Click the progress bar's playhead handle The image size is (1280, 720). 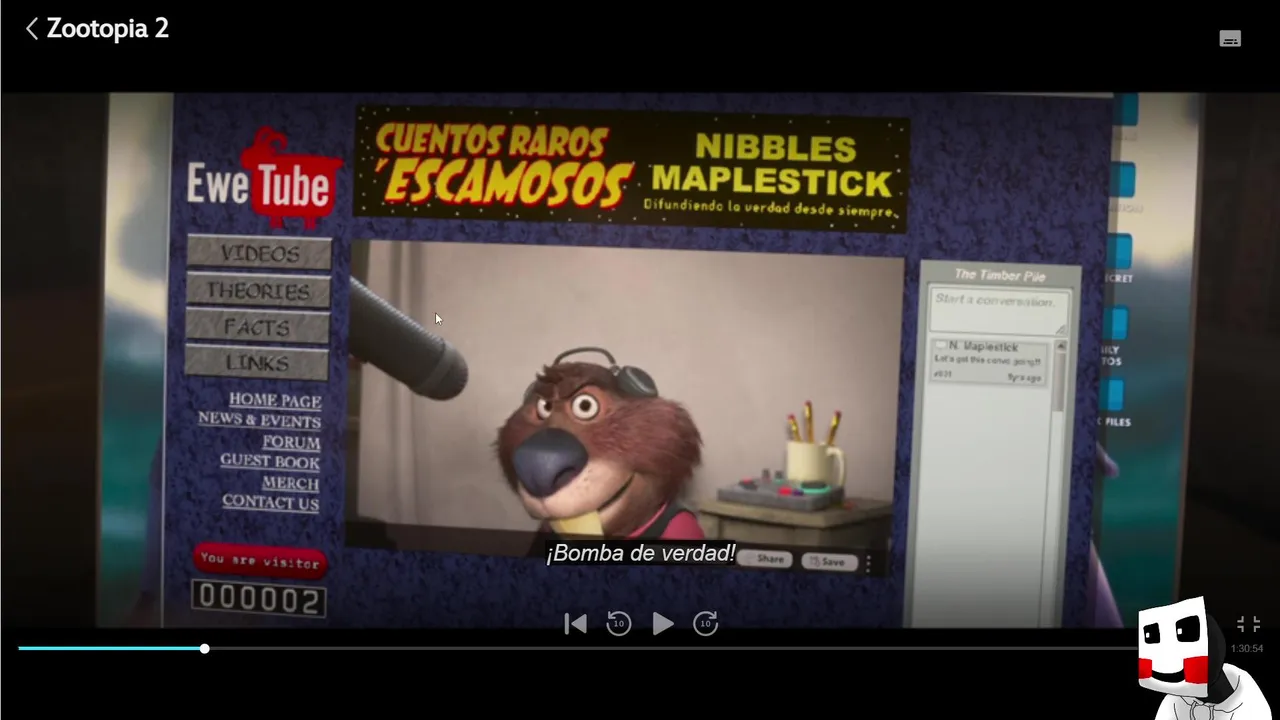[x=204, y=648]
